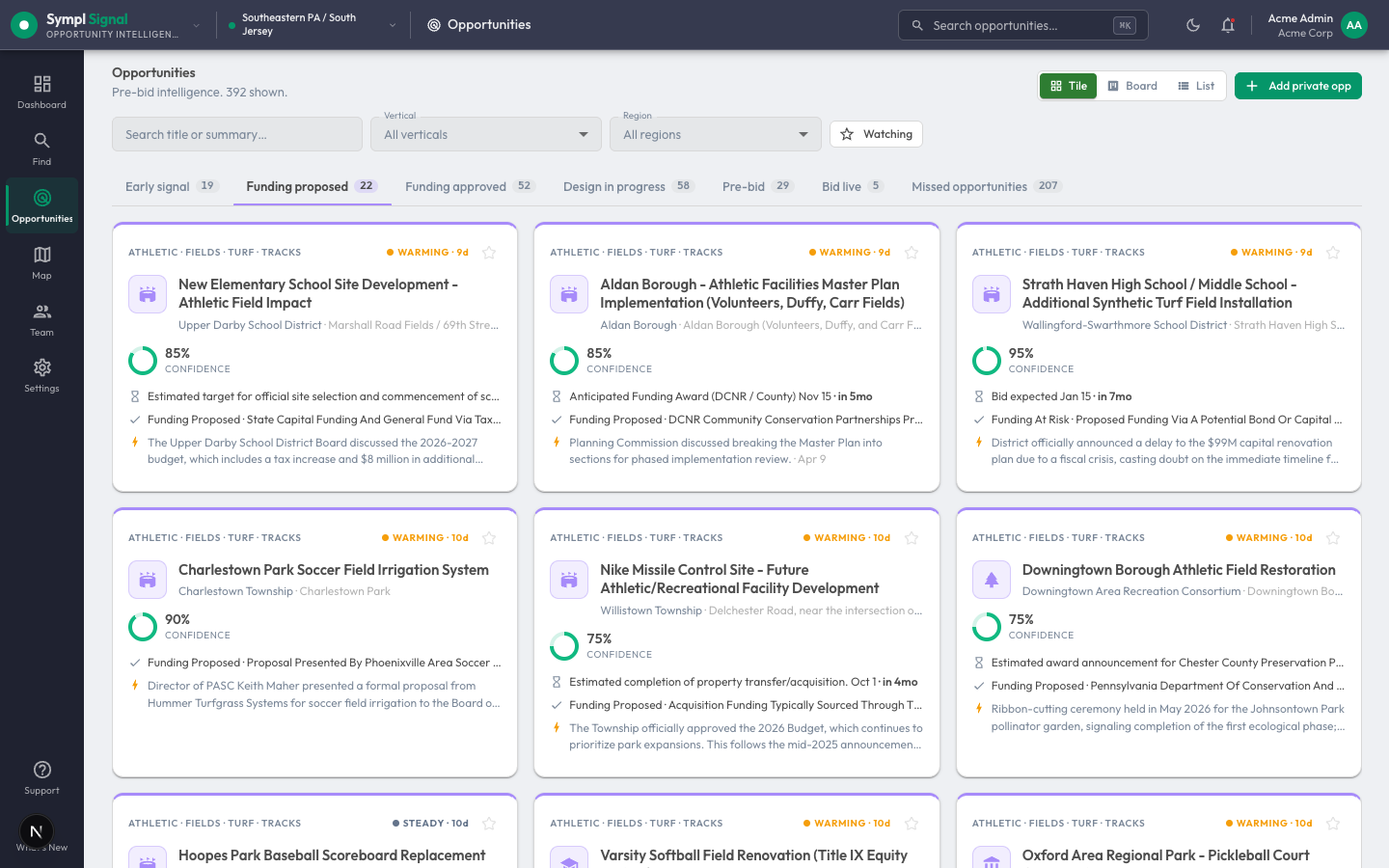Expand the Vertical All verticals dropdown
The height and width of the screenshot is (868, 1389).
tap(486, 134)
